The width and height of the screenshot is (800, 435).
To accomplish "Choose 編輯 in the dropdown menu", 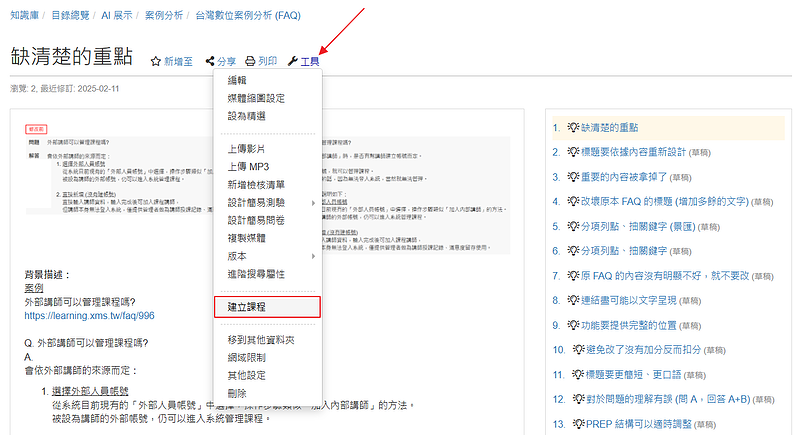I will click(x=237, y=81).
